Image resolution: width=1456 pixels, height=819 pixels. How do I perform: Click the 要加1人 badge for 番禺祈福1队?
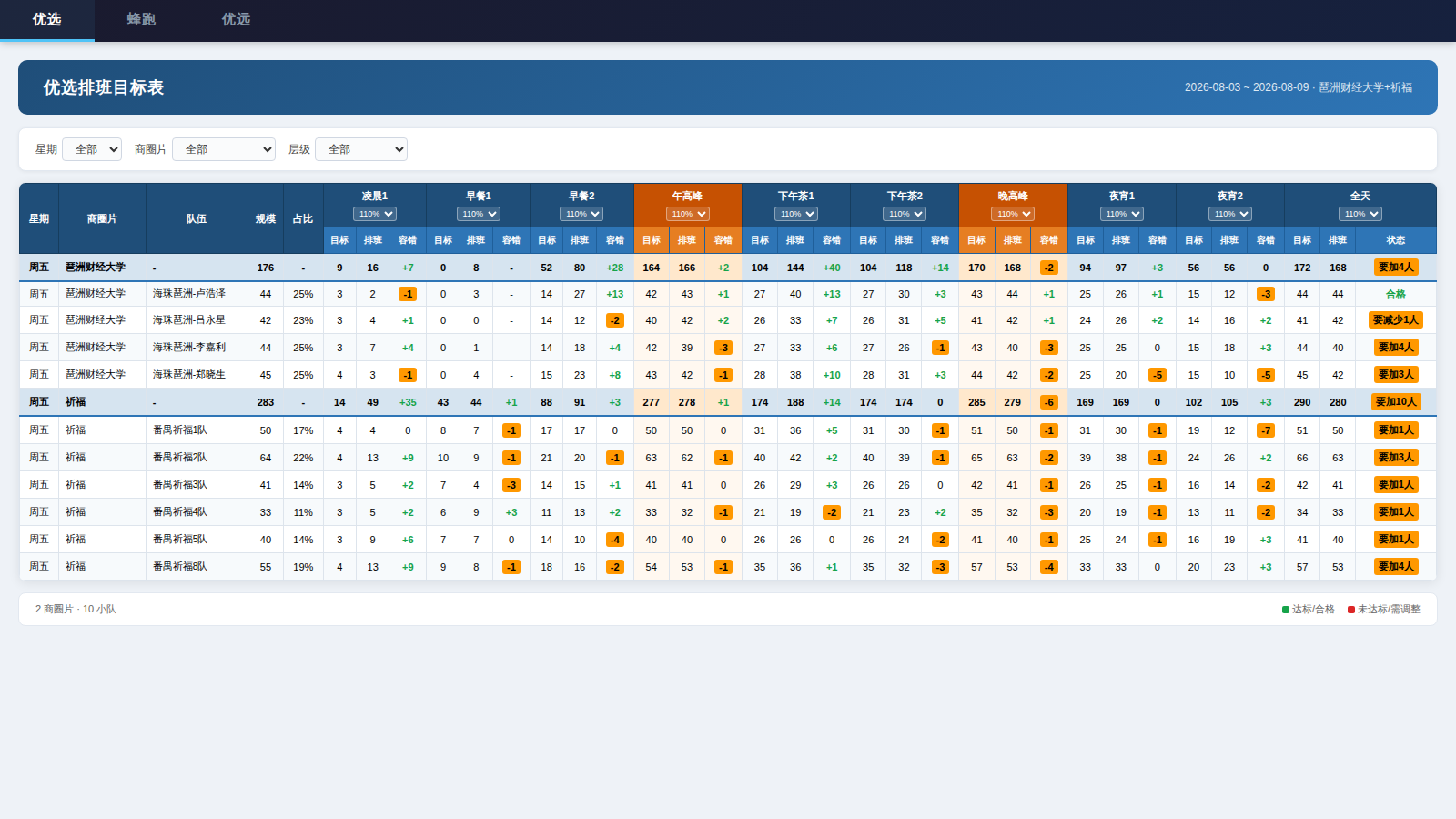tap(1396, 430)
